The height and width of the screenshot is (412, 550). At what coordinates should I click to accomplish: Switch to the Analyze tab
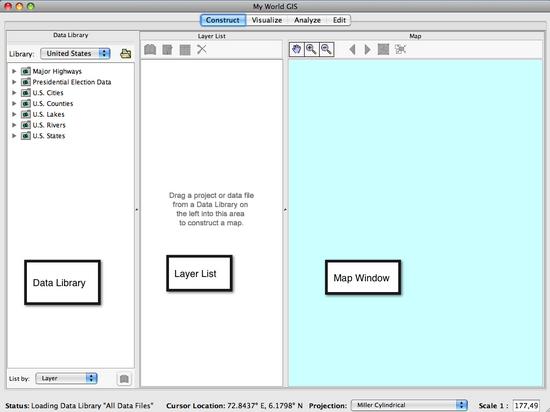307,20
